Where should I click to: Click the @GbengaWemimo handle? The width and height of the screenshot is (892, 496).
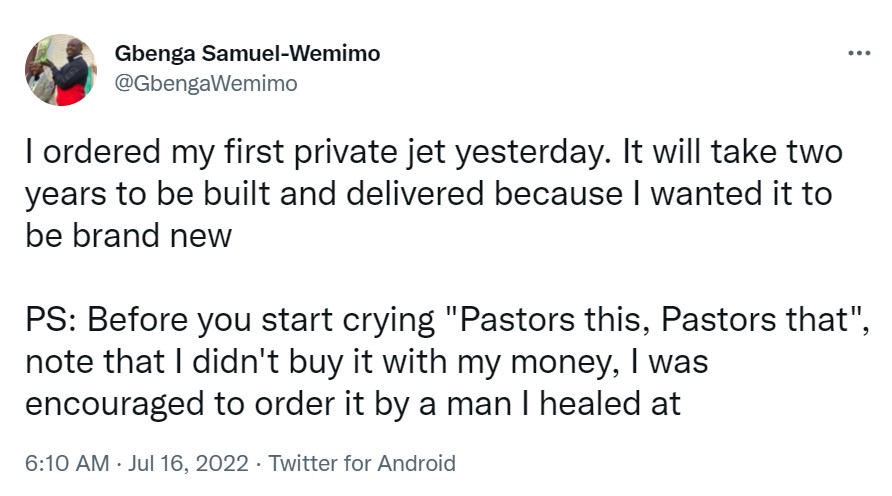(207, 84)
